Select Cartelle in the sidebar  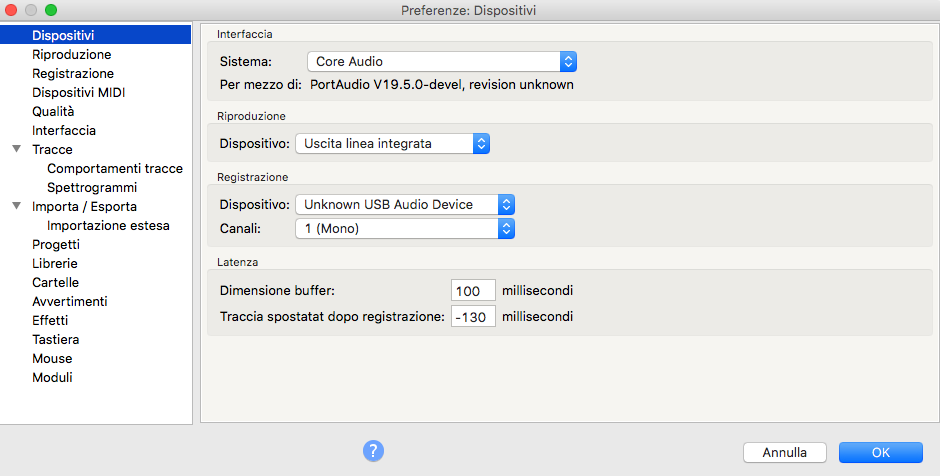click(55, 282)
